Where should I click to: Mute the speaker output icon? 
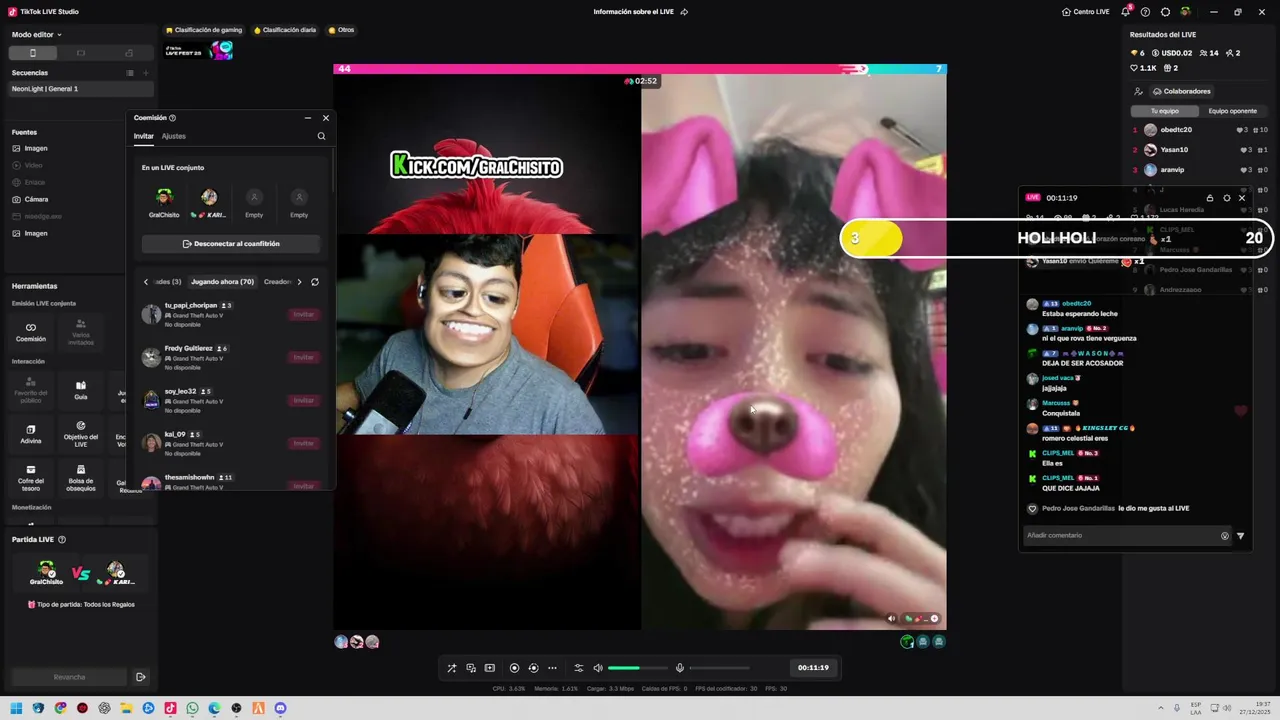coord(598,668)
